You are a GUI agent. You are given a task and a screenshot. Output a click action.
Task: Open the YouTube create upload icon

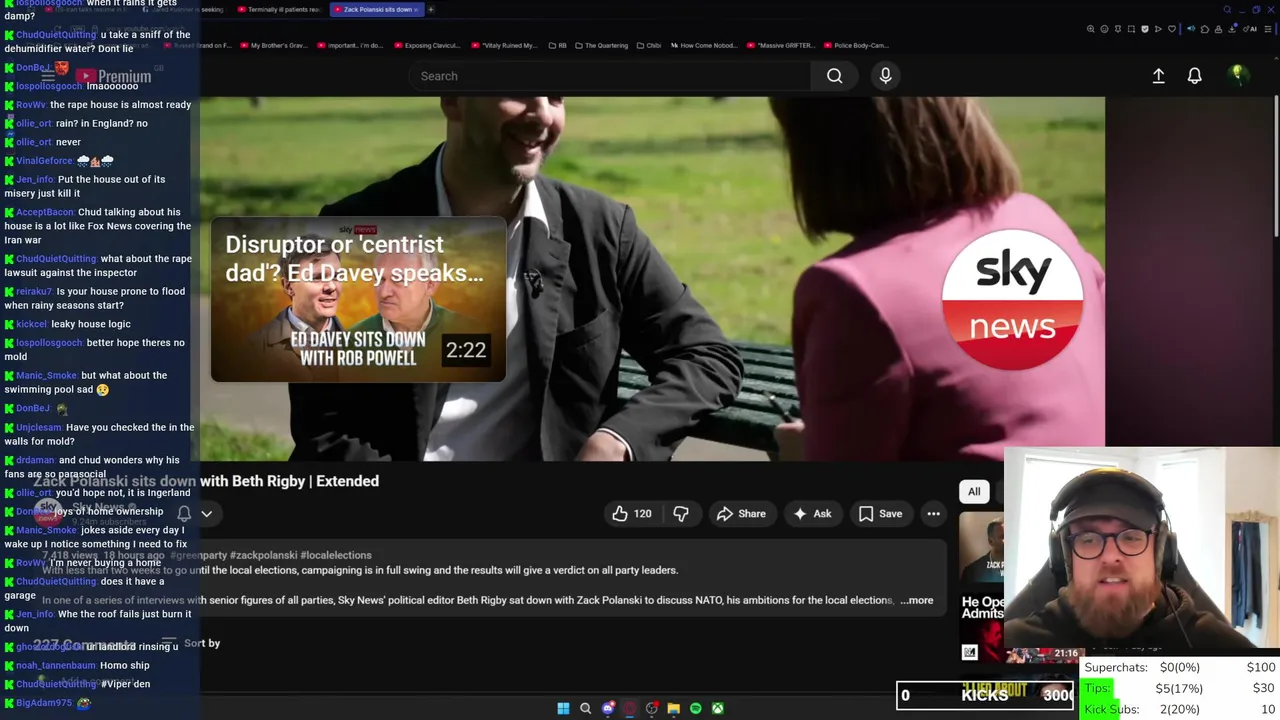1158,76
